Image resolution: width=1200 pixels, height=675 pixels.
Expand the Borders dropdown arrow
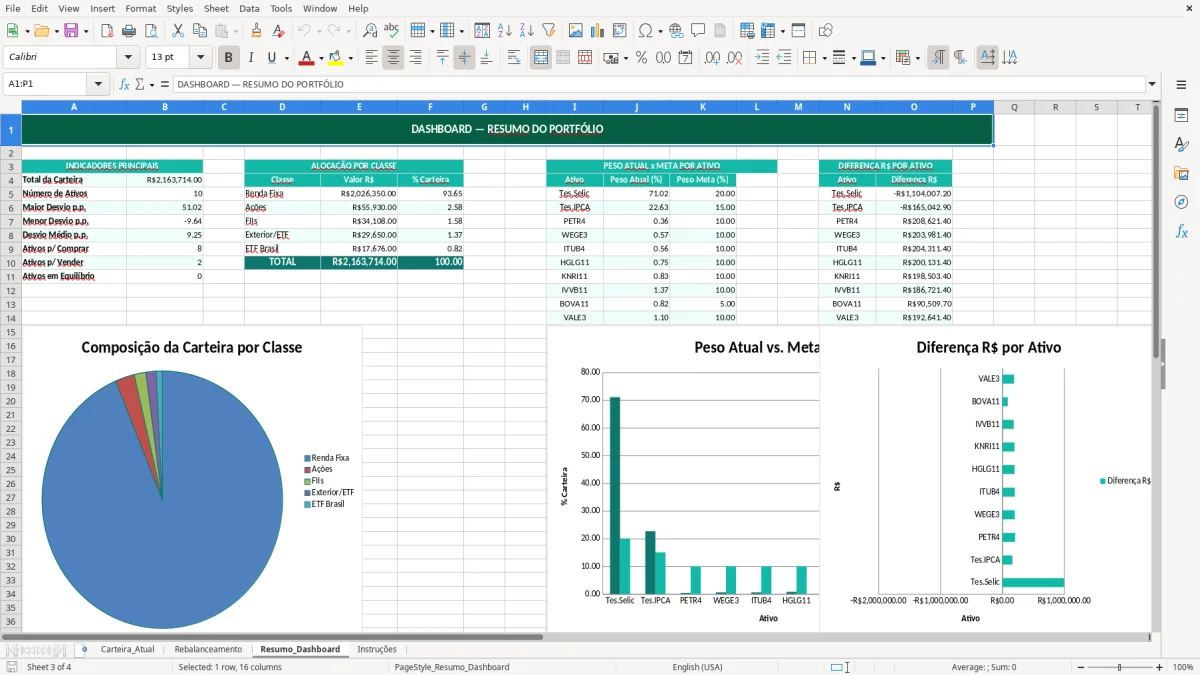pos(825,58)
